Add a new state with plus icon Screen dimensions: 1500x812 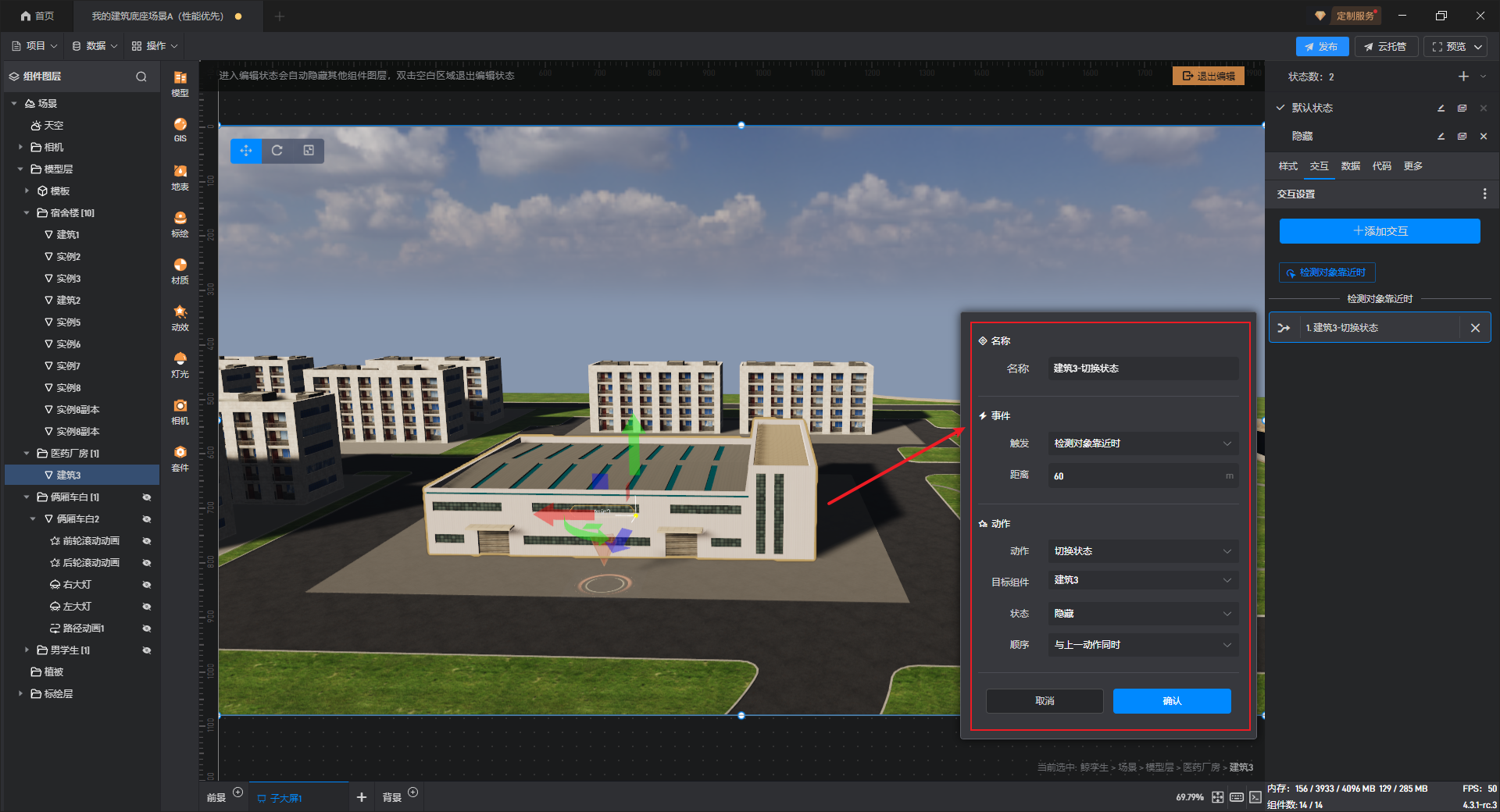(x=1463, y=77)
